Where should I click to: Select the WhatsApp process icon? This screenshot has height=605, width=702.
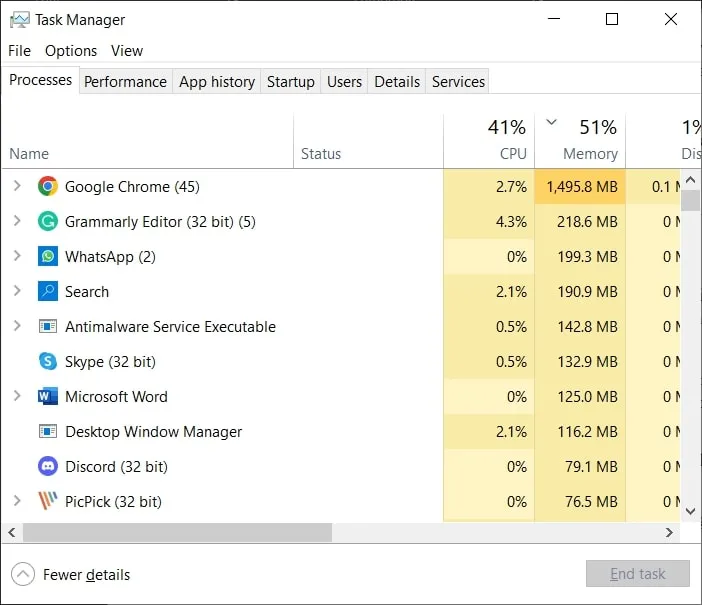48,257
